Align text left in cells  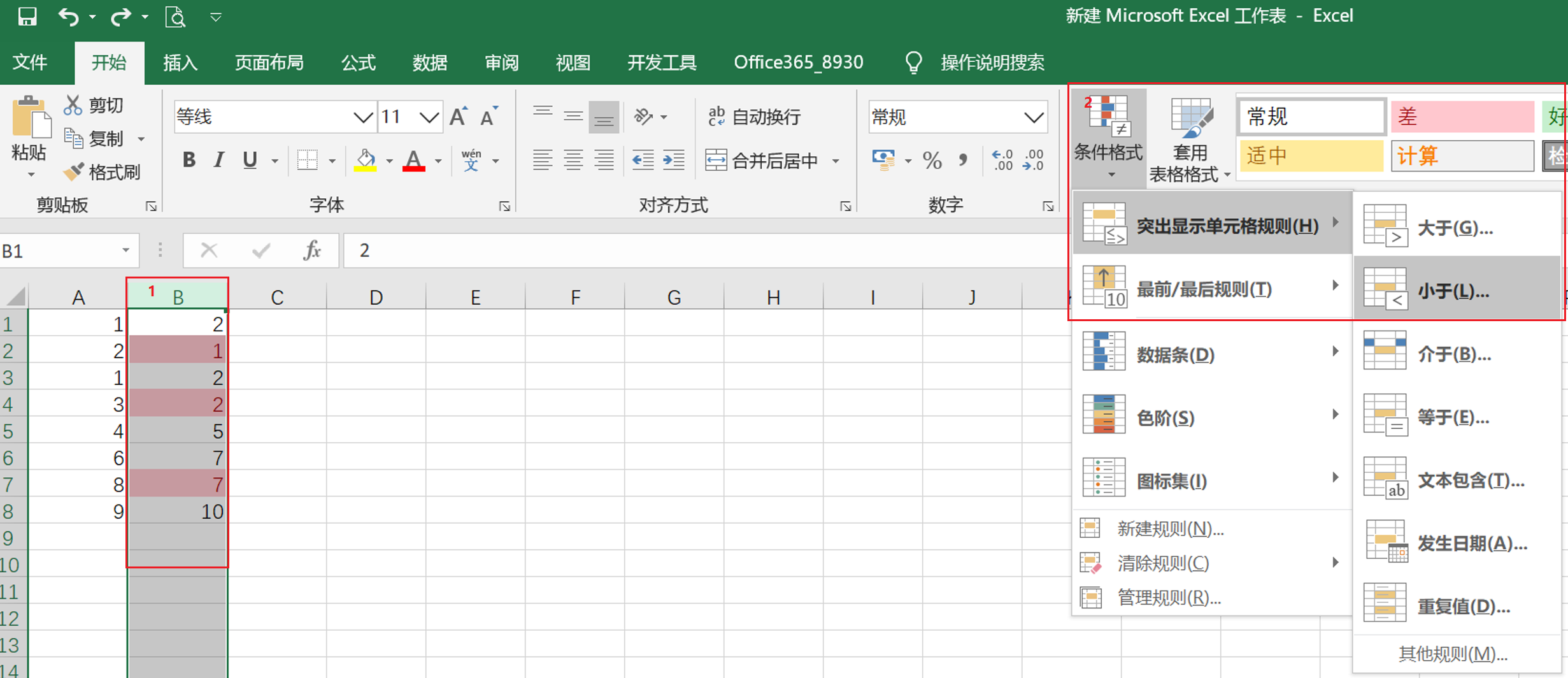coord(543,160)
